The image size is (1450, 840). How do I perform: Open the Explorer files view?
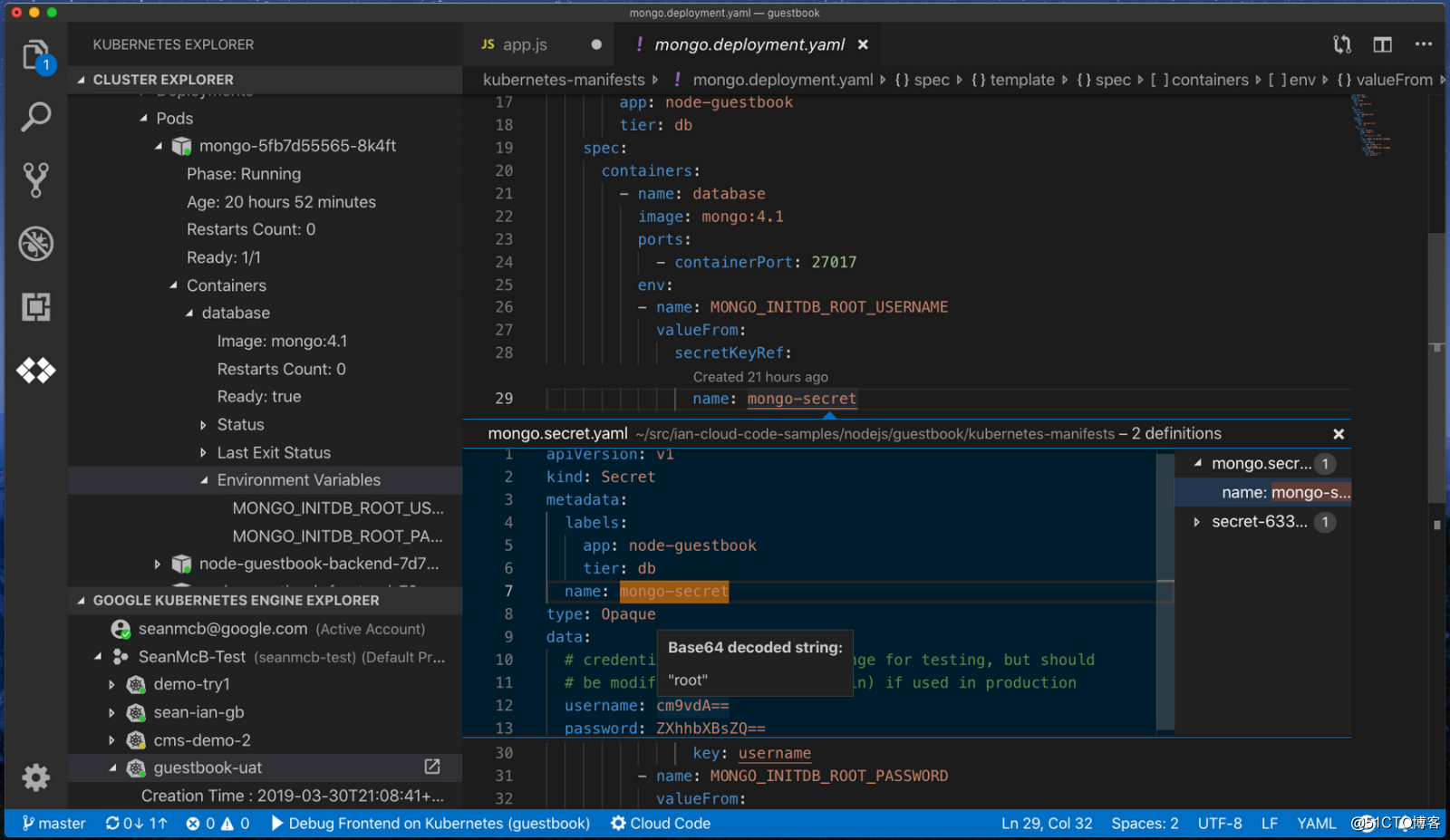pos(36,54)
